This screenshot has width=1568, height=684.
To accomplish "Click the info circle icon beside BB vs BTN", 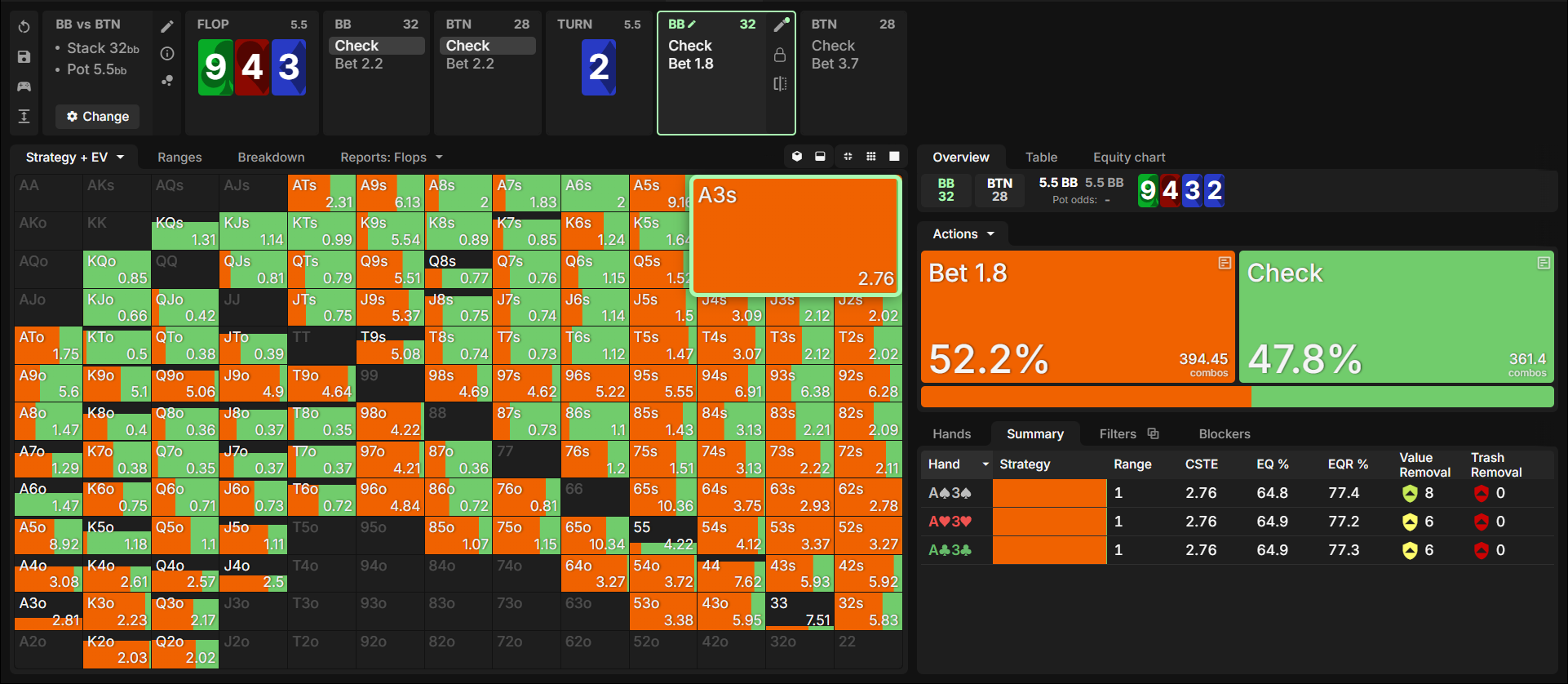I will click(x=167, y=54).
